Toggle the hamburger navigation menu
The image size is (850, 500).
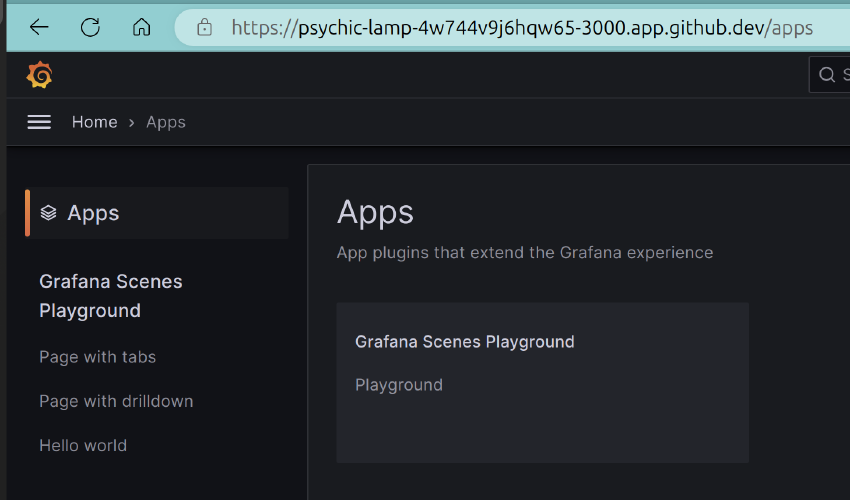(39, 122)
